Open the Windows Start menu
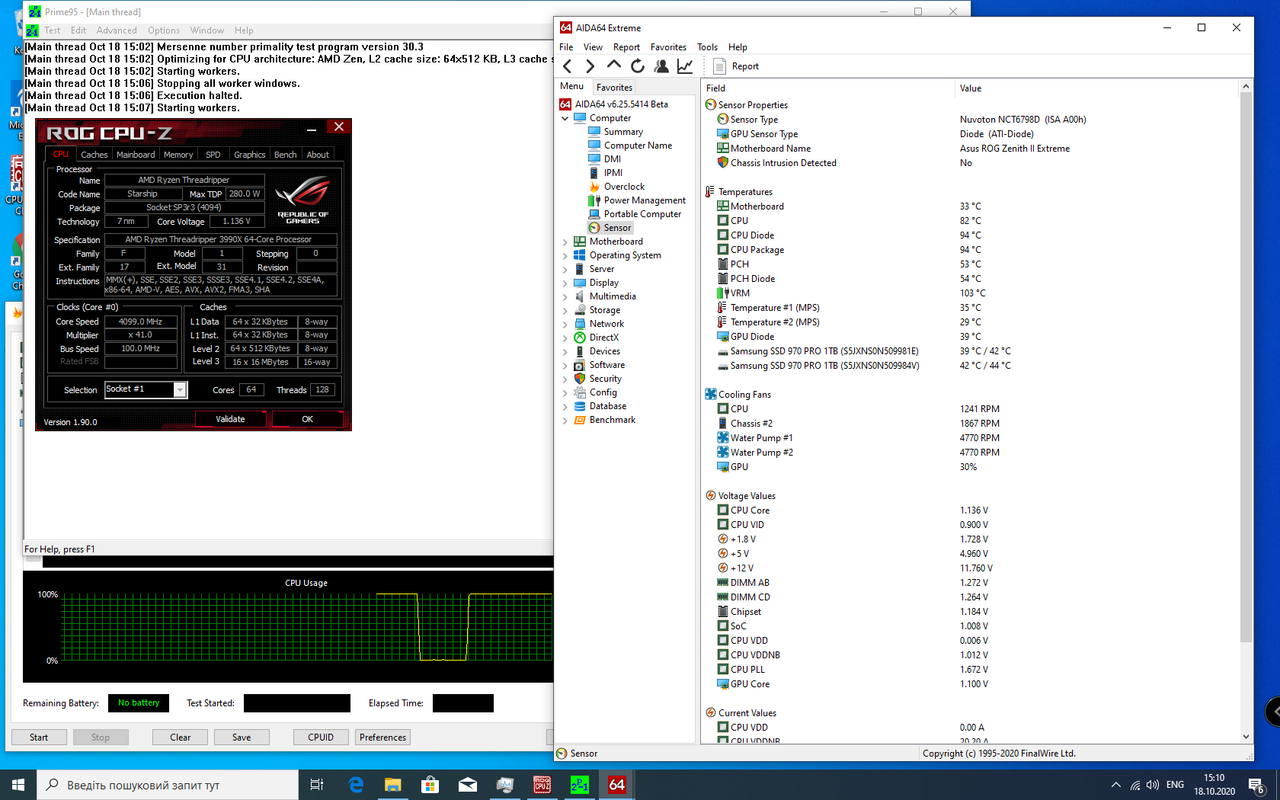 point(18,785)
